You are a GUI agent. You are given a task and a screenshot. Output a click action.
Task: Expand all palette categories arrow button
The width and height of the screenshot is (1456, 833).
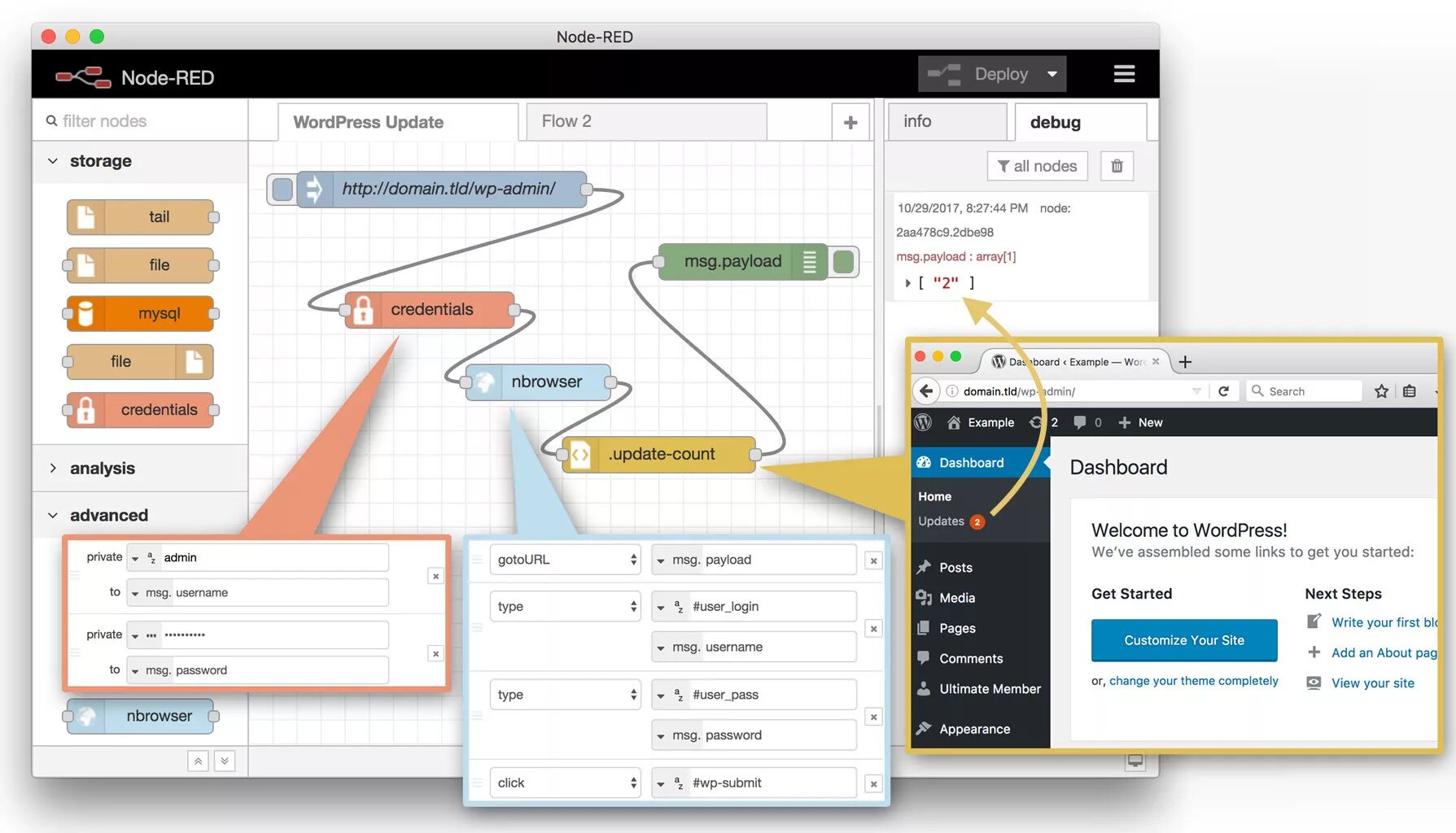225,761
